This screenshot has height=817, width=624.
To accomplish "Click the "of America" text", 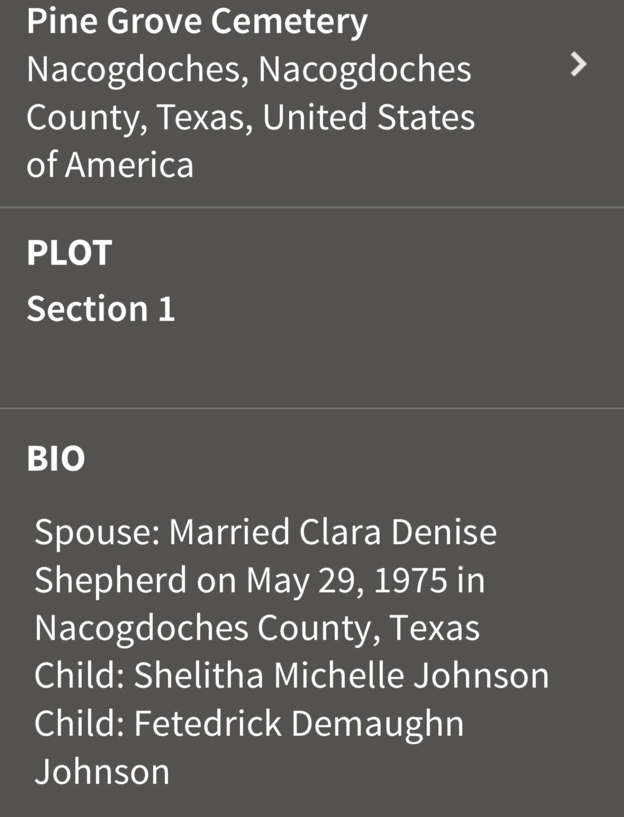I will click(110, 165).
